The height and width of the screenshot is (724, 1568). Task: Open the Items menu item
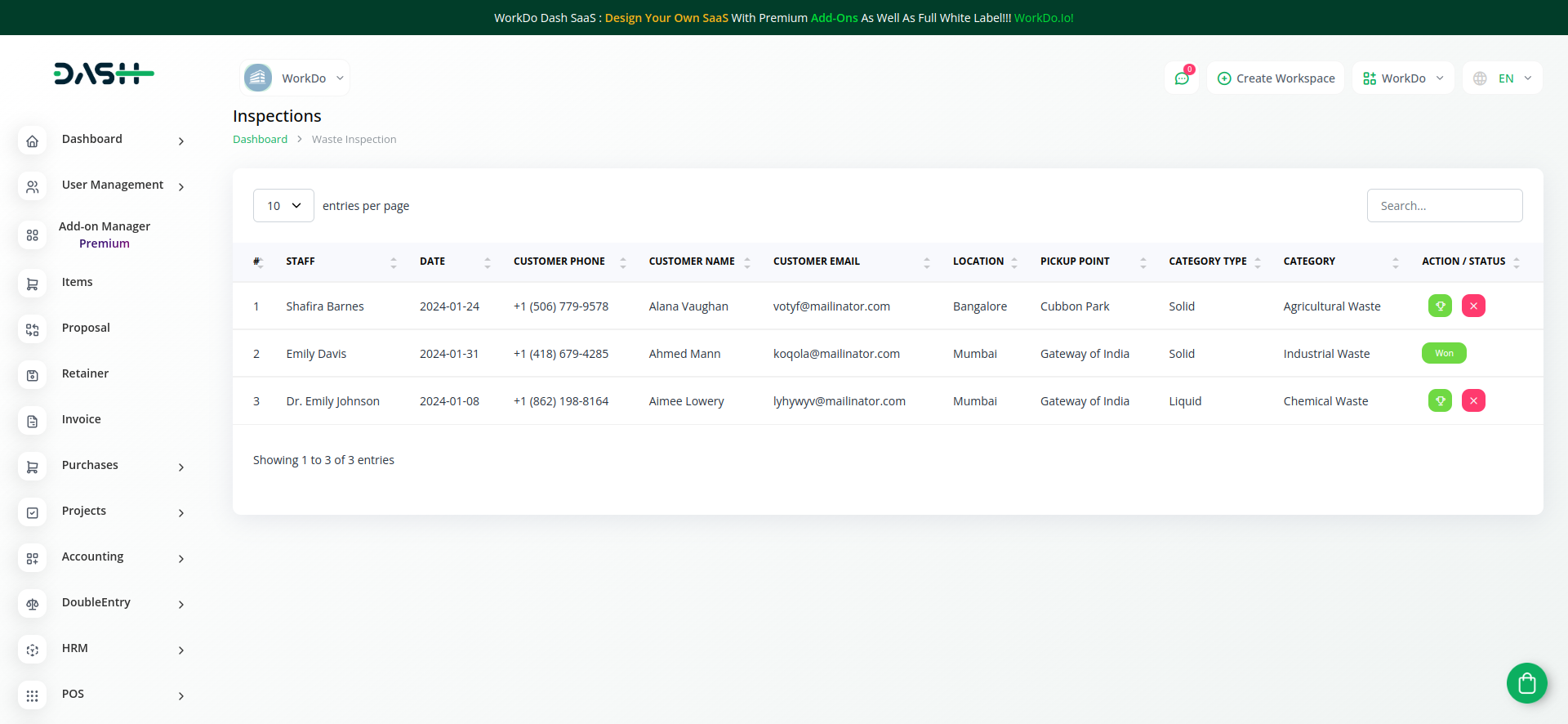pyautogui.click(x=78, y=282)
